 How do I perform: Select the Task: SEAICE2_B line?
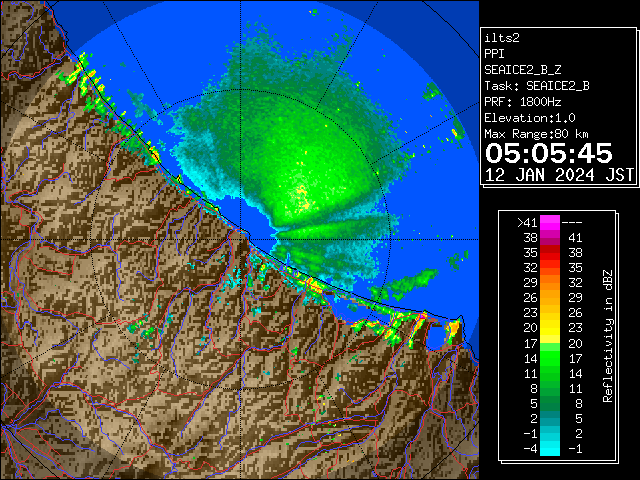pos(537,86)
